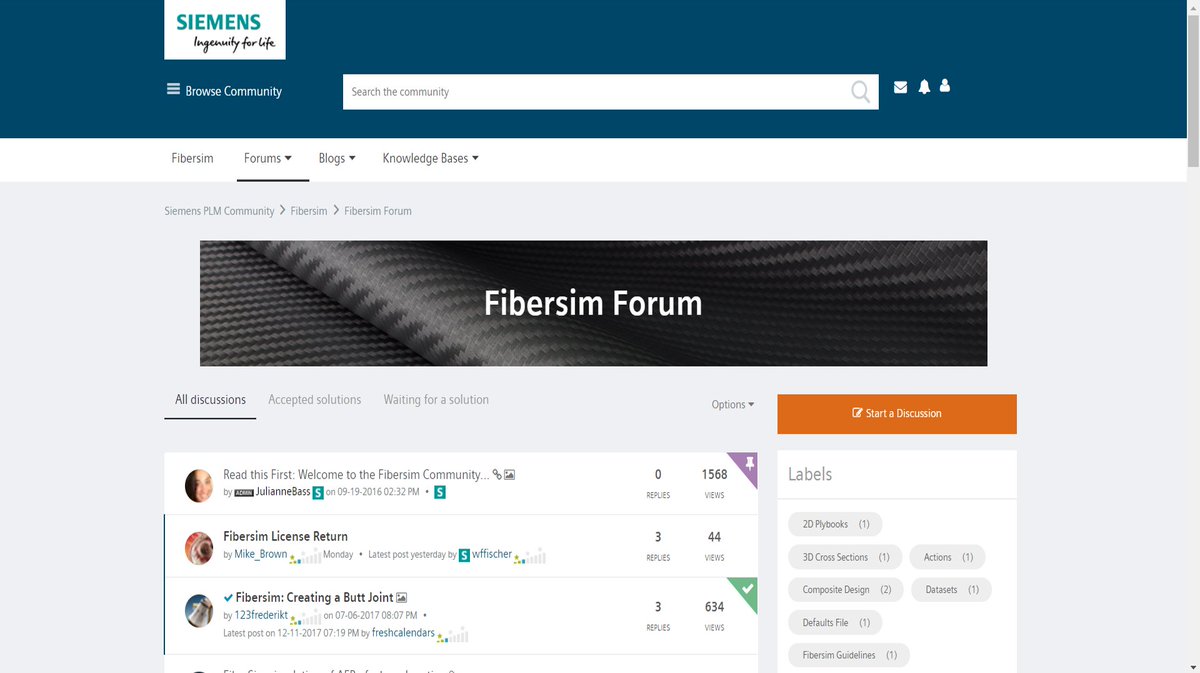Filter by Actions label
The width and height of the screenshot is (1200, 673).
948,557
